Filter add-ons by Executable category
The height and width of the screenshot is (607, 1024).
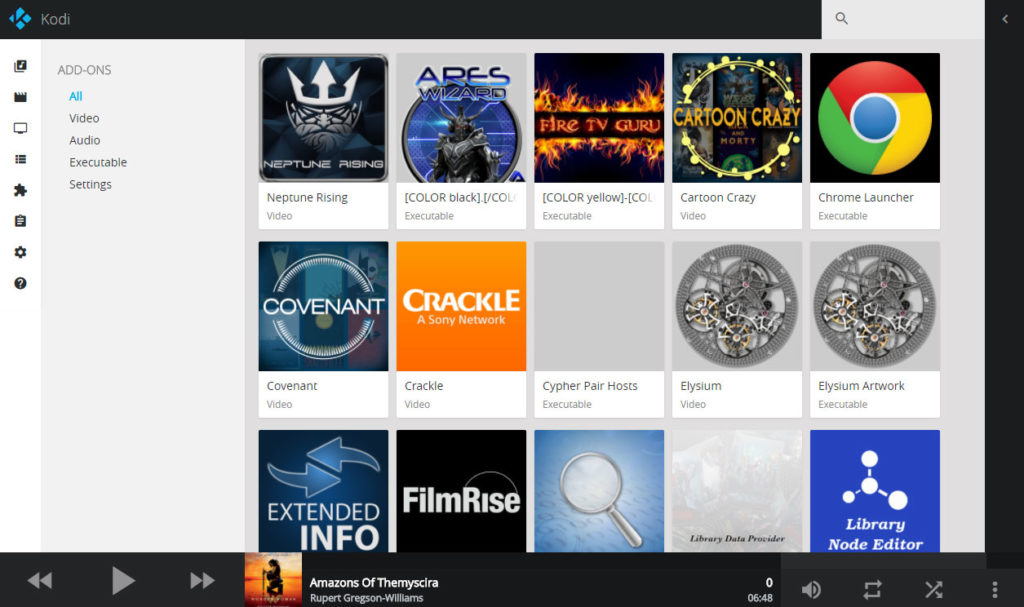point(97,162)
